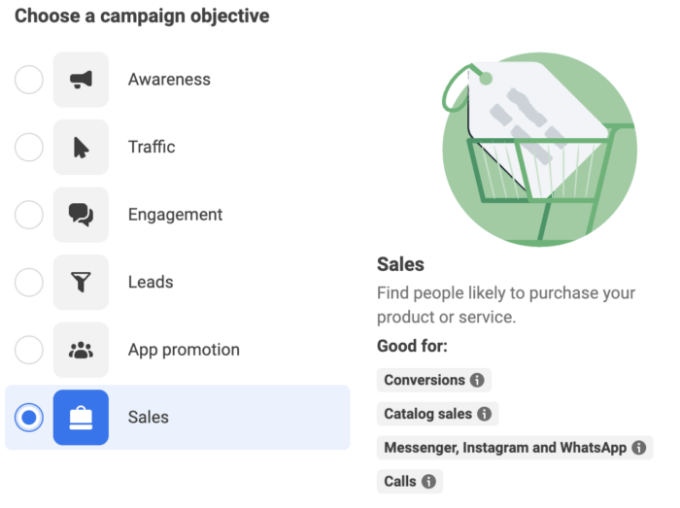680x508 pixels.
Task: Click the Traffic cursor arrow icon
Action: tap(81, 147)
